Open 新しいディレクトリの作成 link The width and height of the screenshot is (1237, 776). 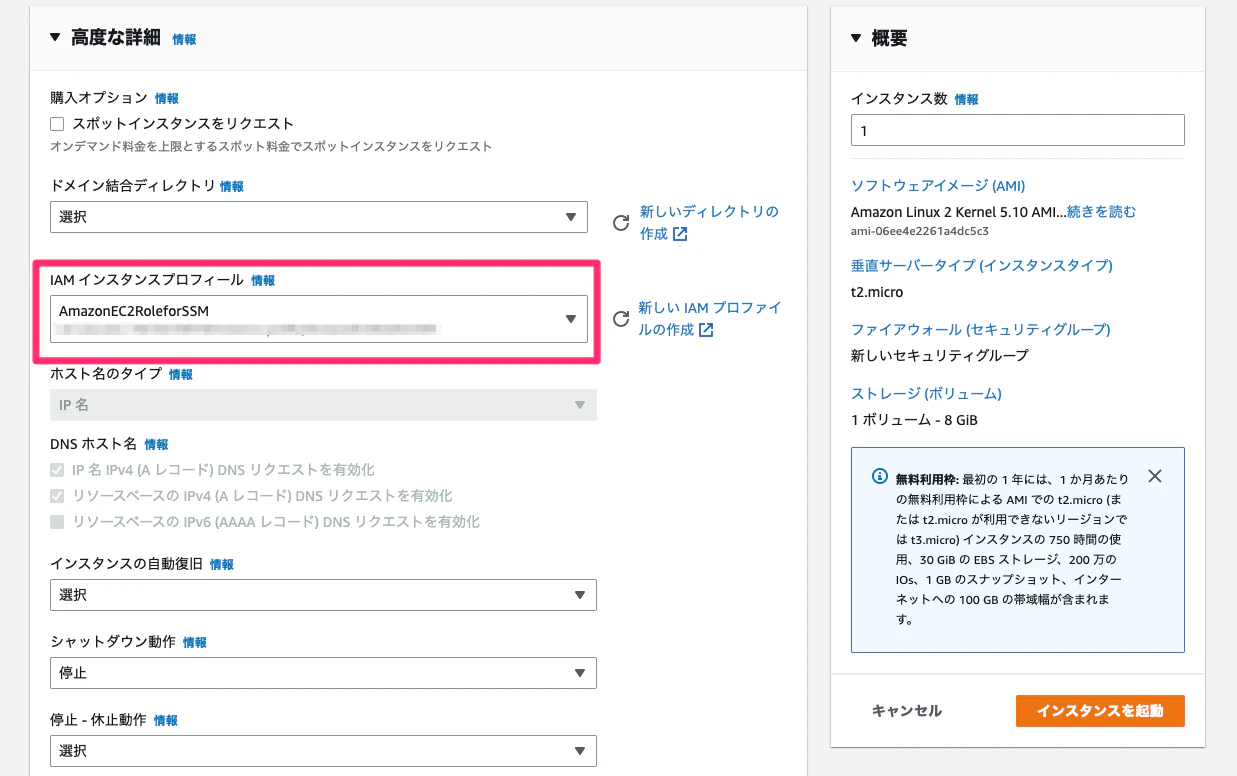click(x=708, y=222)
